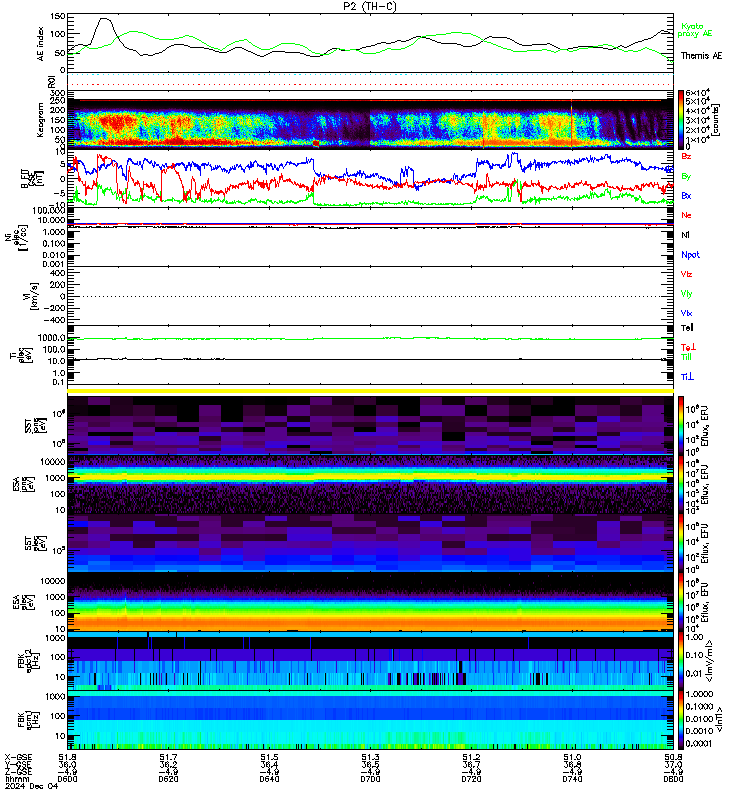This screenshot has height=800, width=750.
Task: Click the 0720 time tick label
Action: (x=471, y=779)
